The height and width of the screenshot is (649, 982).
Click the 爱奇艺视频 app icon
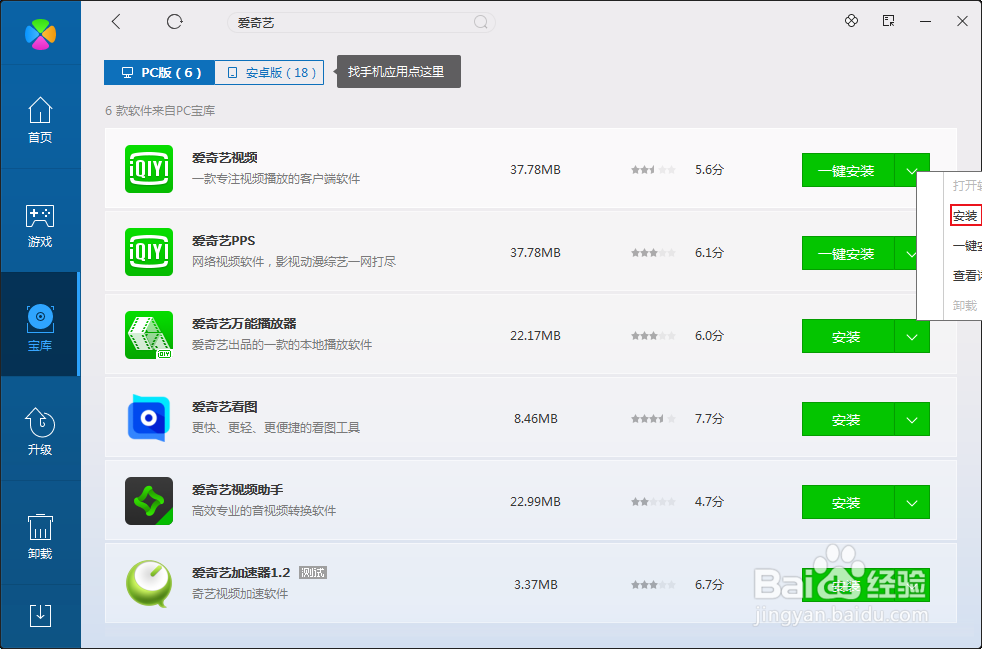[148, 169]
